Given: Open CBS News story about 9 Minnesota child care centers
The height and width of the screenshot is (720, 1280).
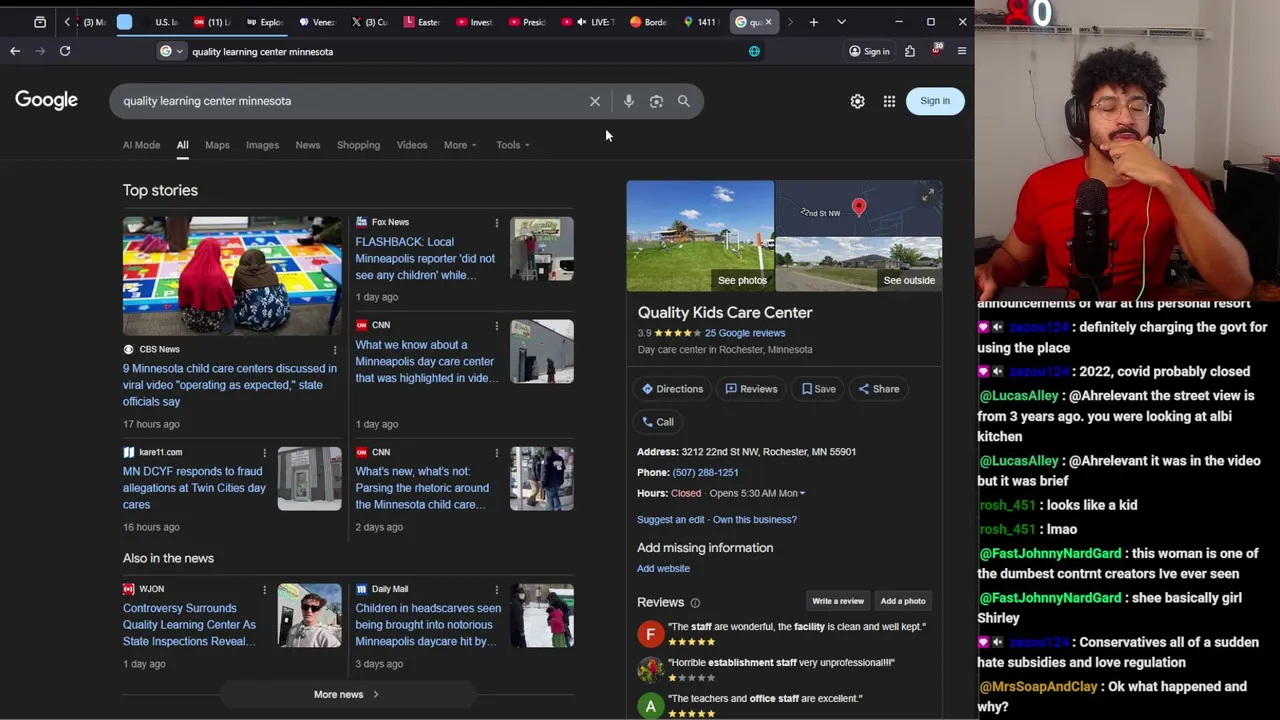Looking at the screenshot, I should pos(230,385).
